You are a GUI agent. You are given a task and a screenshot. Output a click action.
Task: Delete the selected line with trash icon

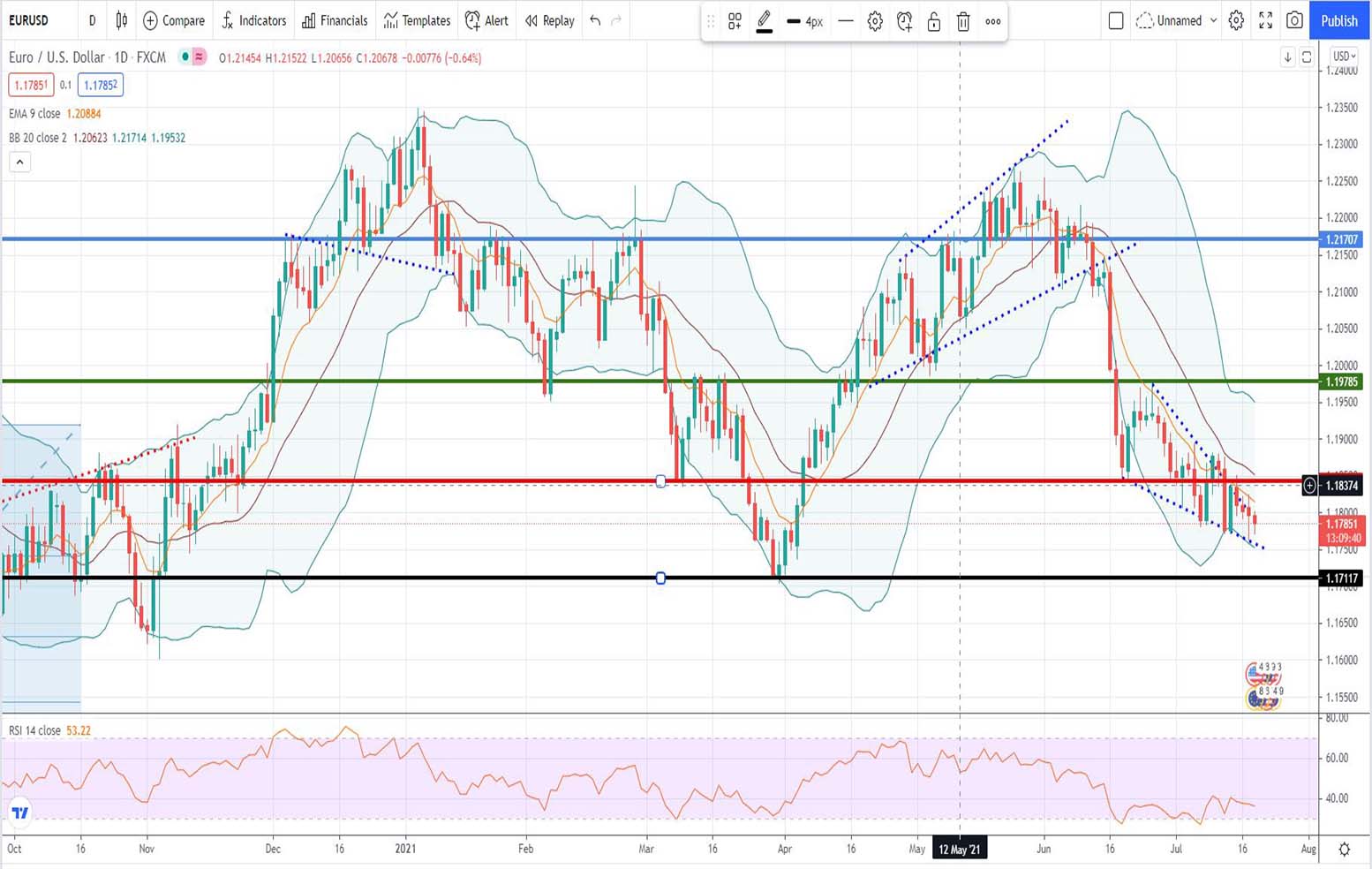pos(963,21)
